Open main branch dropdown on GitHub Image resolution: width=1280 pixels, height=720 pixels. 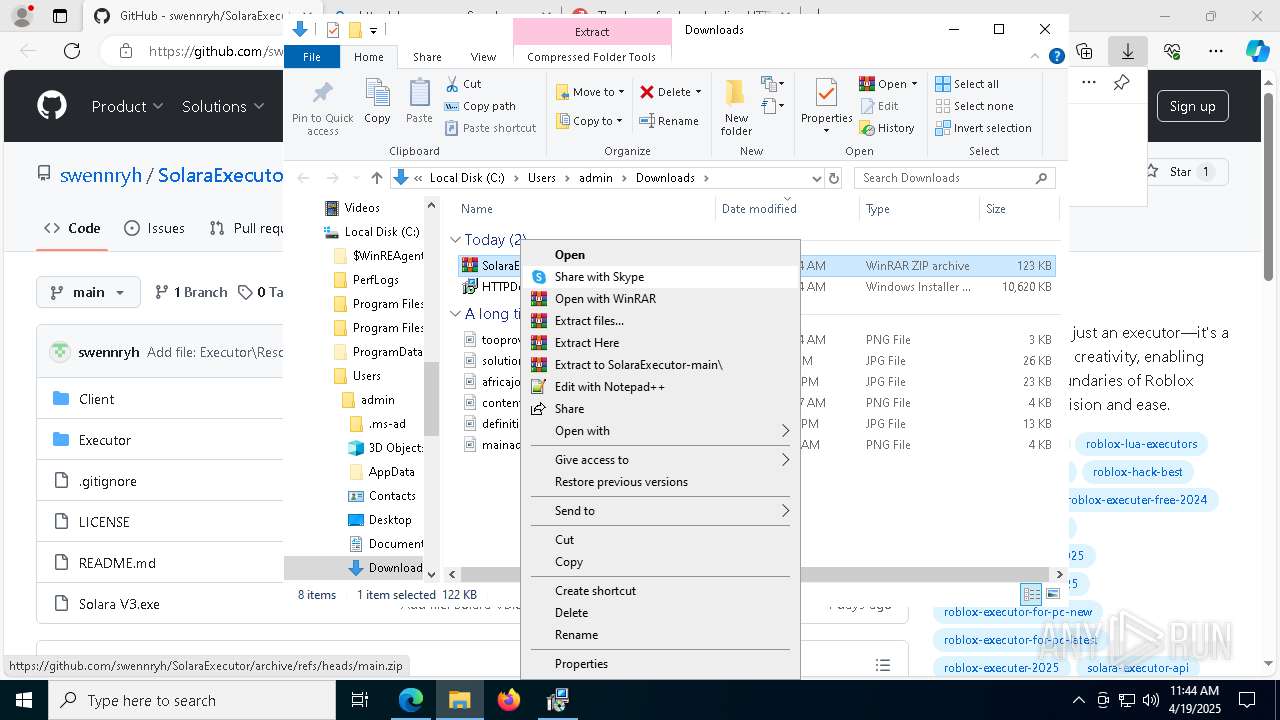coord(88,292)
